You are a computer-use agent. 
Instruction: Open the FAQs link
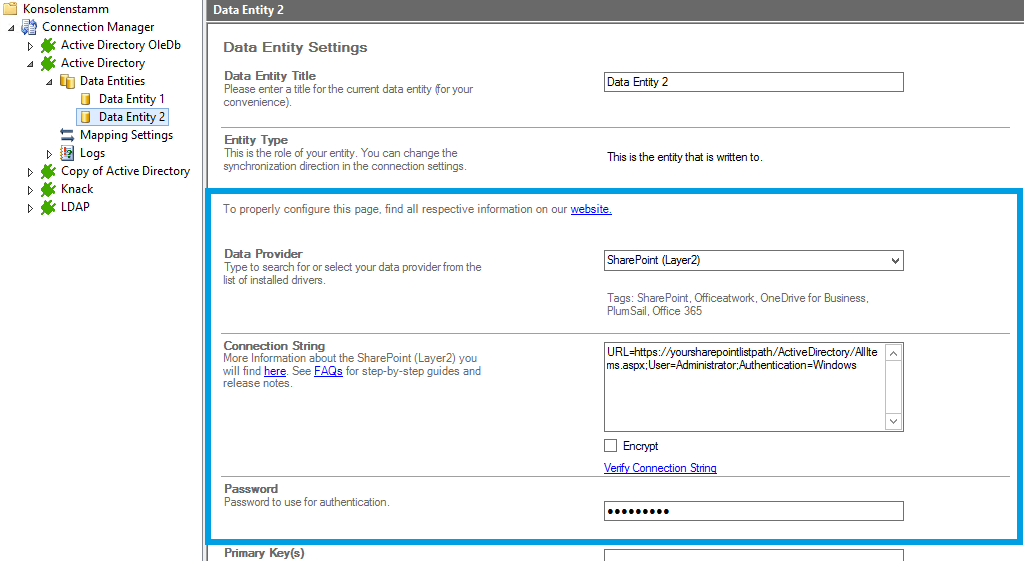[x=328, y=371]
